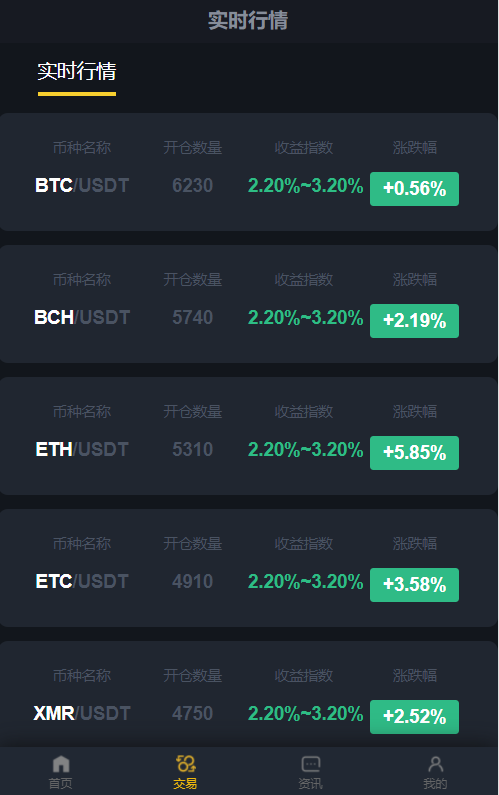This screenshot has width=499, height=795.
Task: Open the 资讯 news icon
Action: click(x=310, y=772)
